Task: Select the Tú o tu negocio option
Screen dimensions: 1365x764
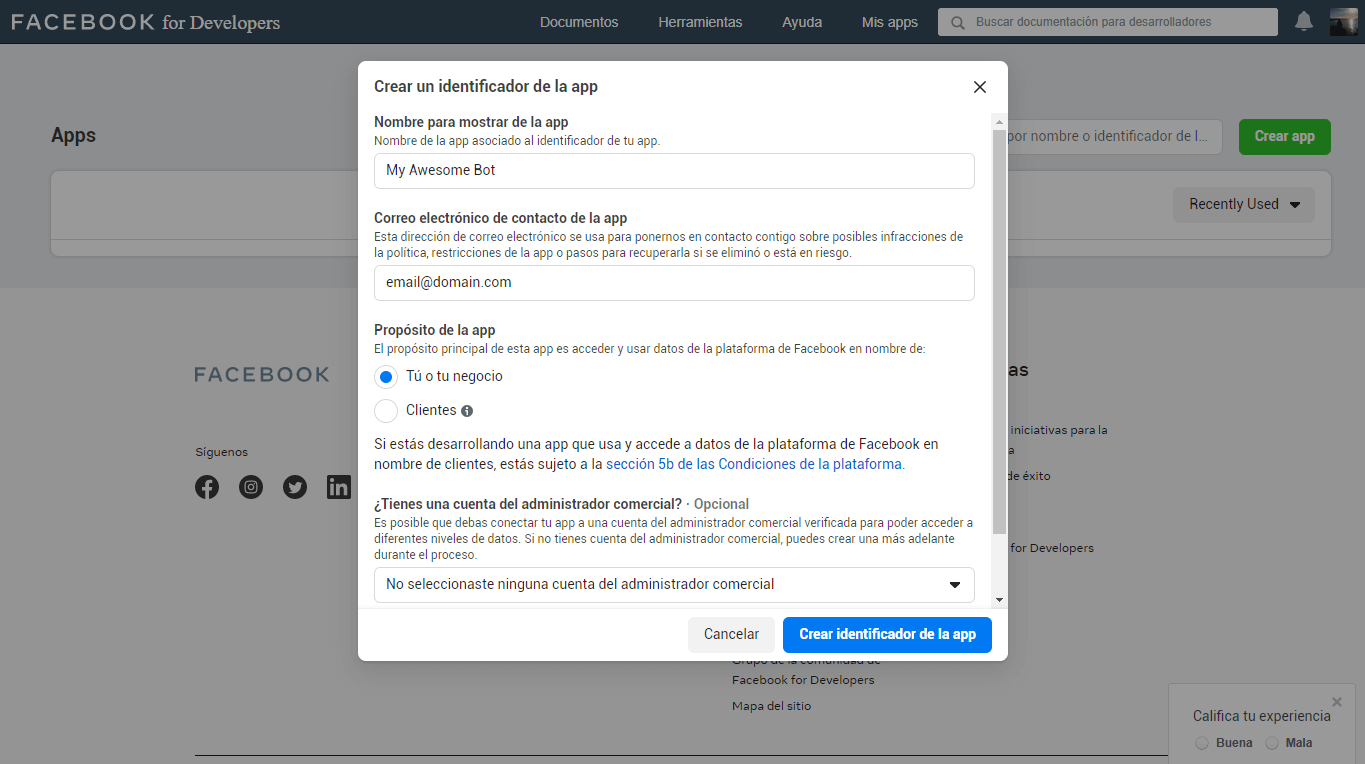Action: point(386,377)
